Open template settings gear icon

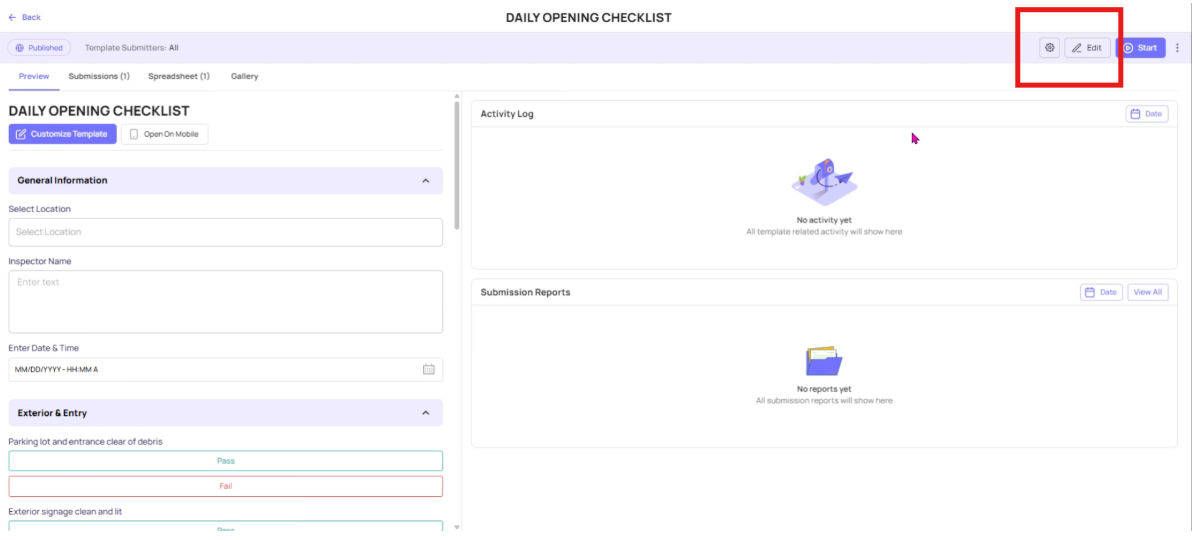(x=1049, y=48)
